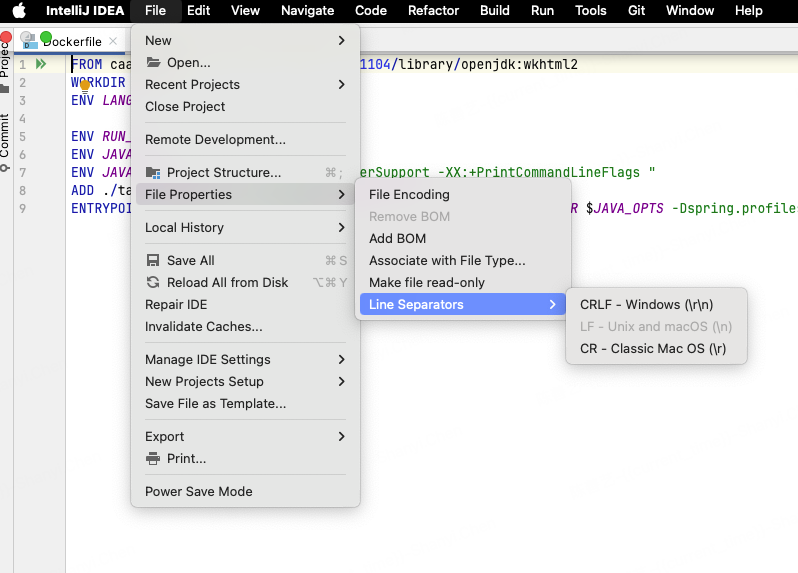Click line number 9 in gutter
Image resolution: width=798 pixels, height=573 pixels.
pos(22,208)
